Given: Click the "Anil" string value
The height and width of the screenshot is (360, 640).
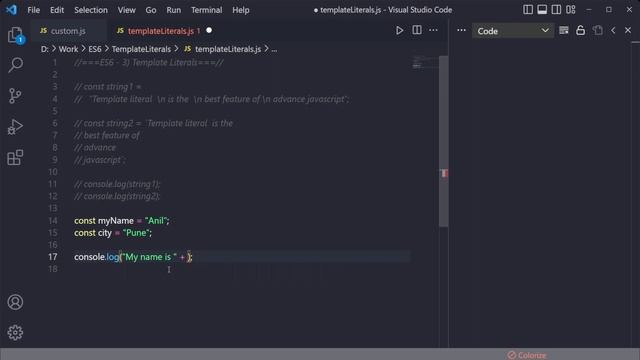Looking at the screenshot, I should (156, 221).
